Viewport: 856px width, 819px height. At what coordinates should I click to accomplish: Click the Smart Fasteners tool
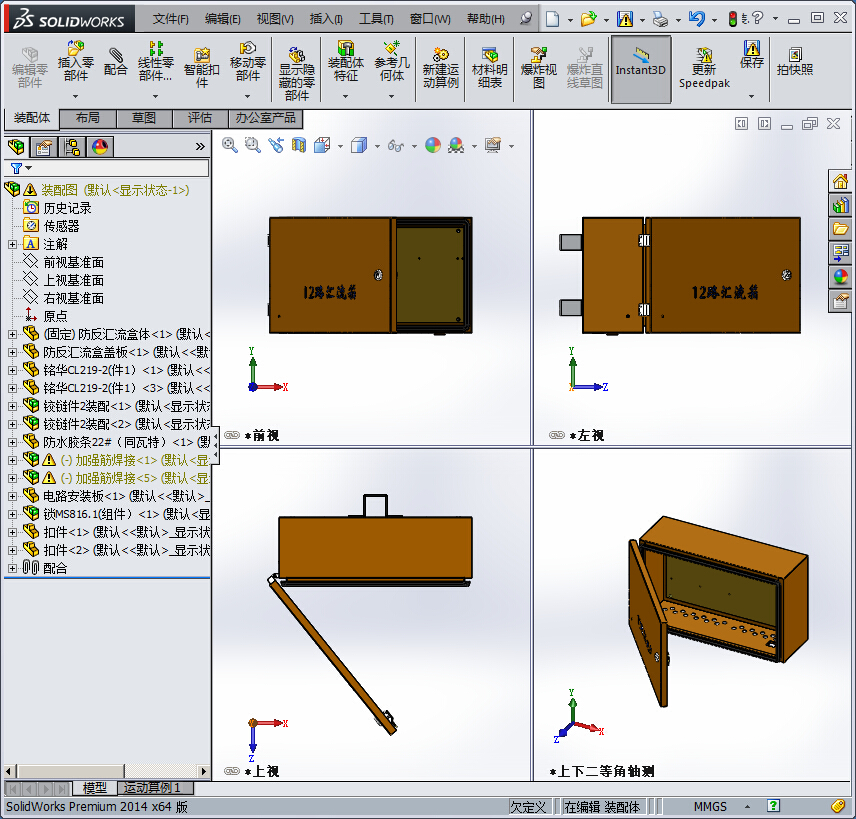[201, 68]
